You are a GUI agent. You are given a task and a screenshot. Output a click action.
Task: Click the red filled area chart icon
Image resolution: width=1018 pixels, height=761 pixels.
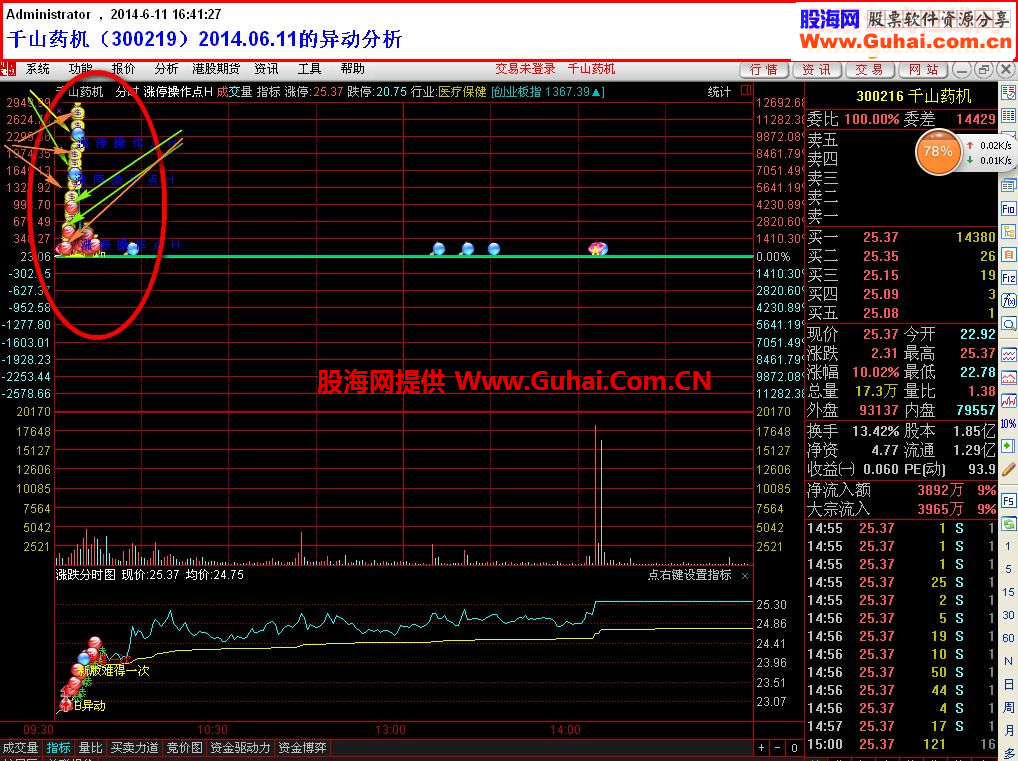pos(1008,377)
